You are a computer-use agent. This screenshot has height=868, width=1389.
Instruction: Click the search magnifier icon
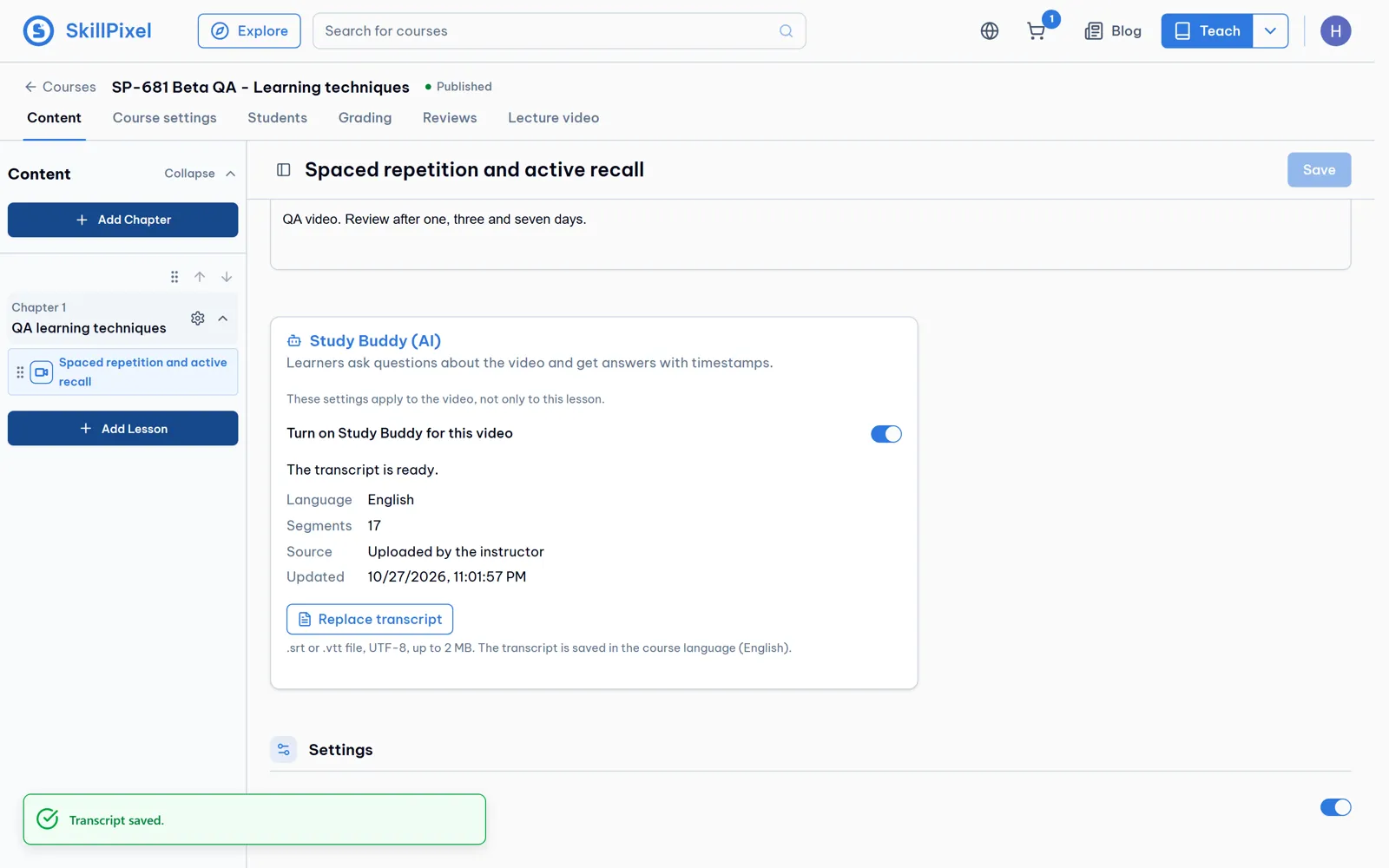pyautogui.click(x=786, y=31)
